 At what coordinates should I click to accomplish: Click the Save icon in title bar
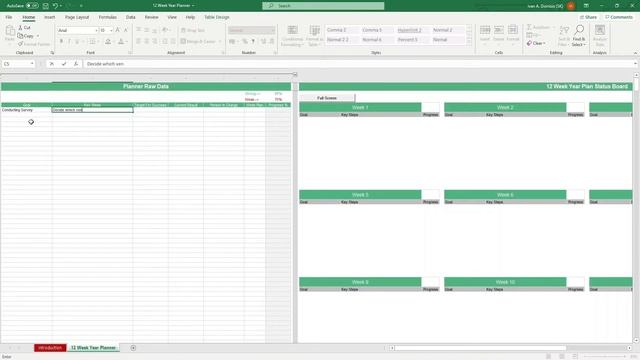[46, 6]
